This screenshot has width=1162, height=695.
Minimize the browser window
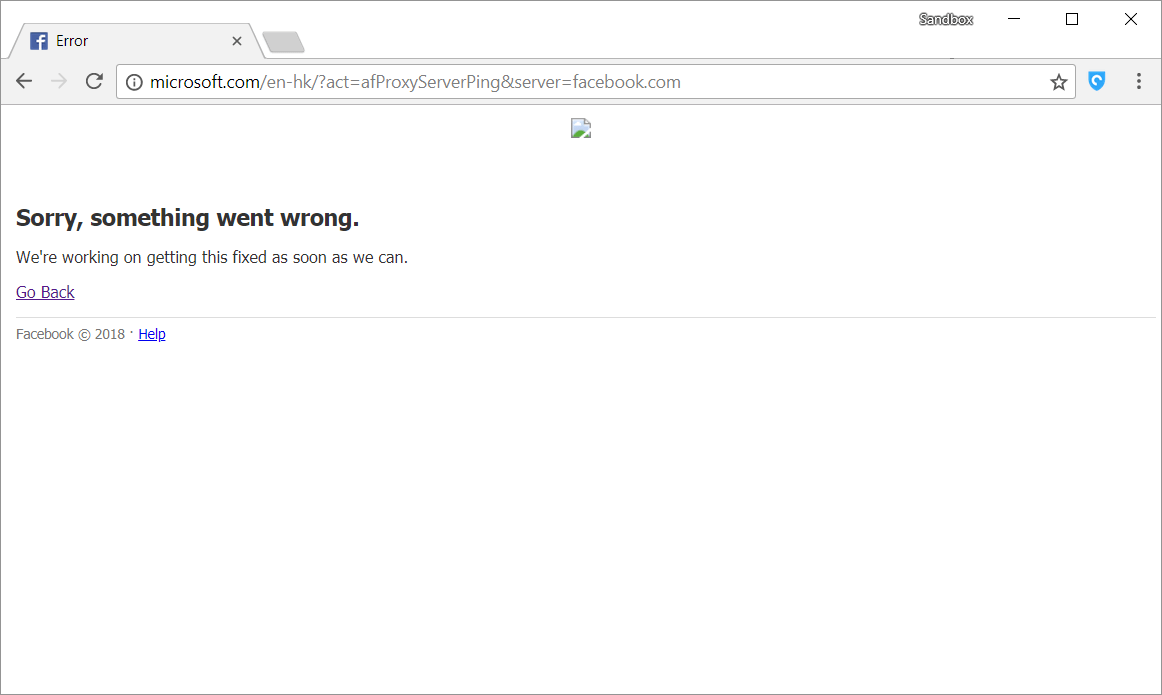coord(1014,19)
